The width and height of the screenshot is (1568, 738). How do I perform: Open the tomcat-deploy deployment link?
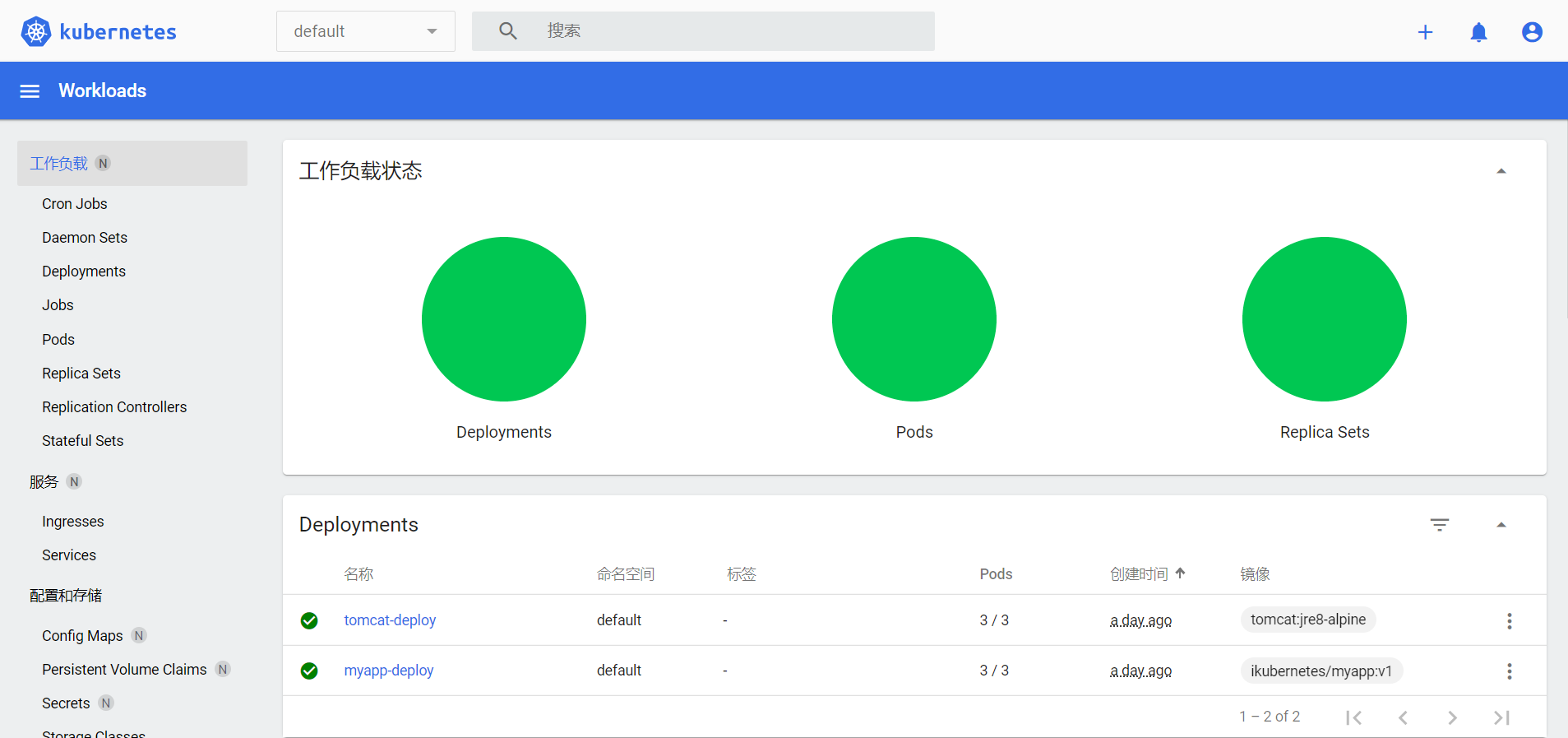[390, 620]
